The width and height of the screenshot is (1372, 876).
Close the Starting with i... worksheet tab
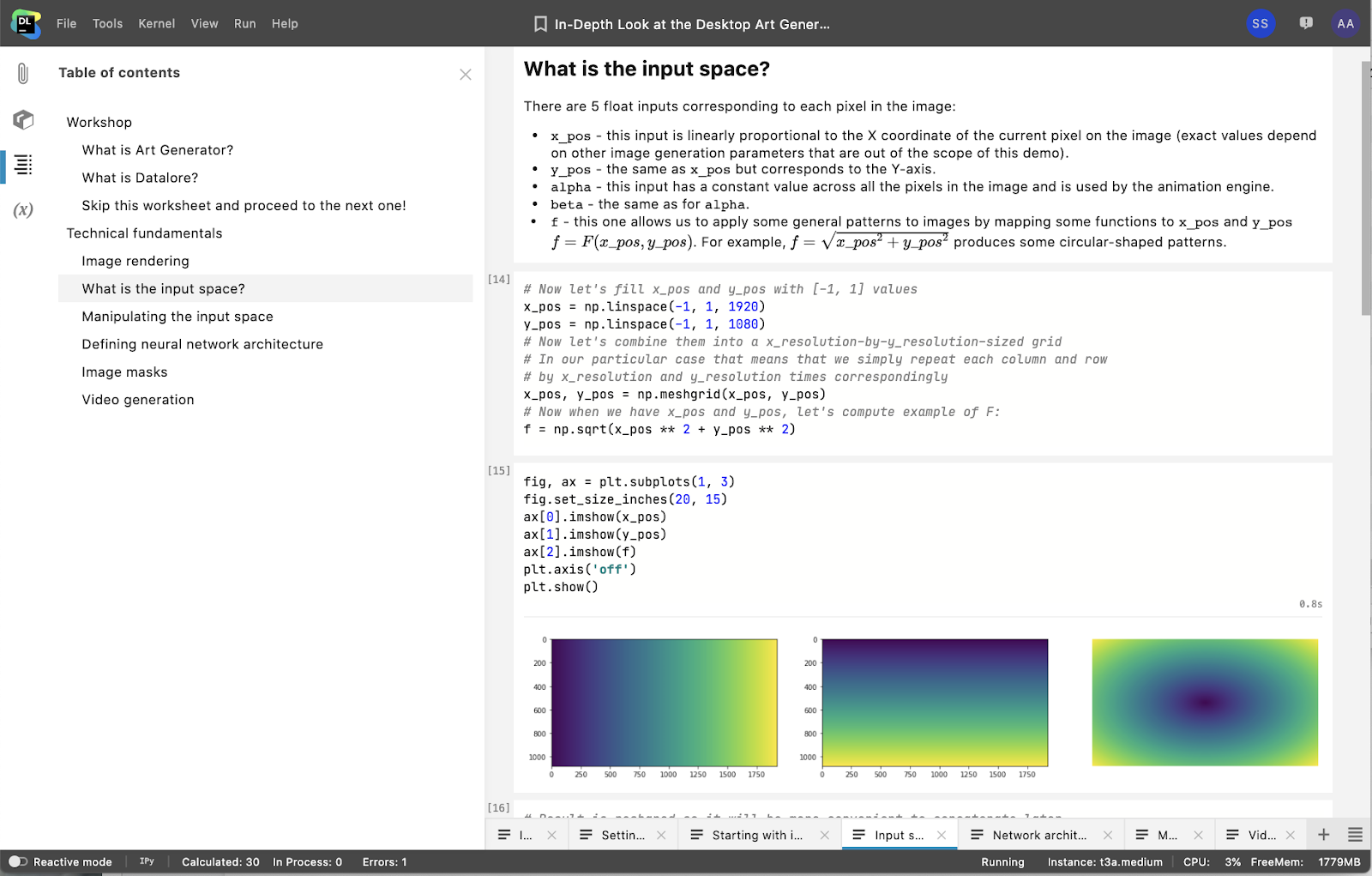tap(824, 835)
